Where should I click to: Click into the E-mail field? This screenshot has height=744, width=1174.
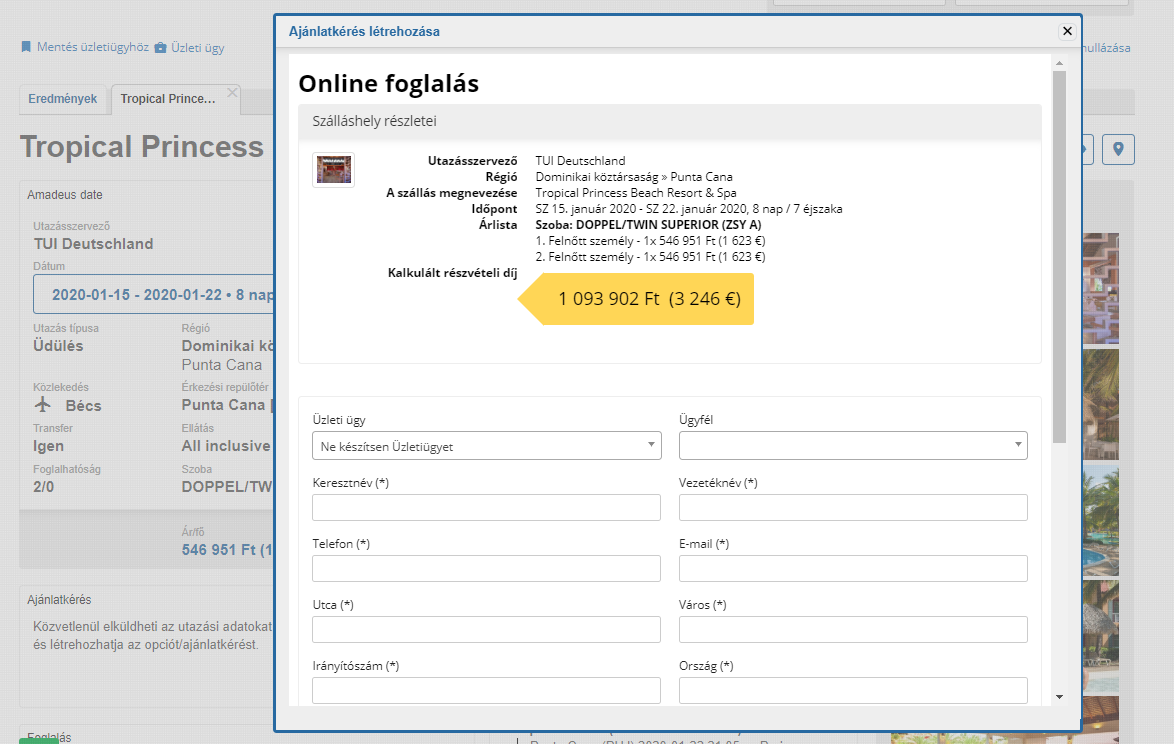pos(853,568)
